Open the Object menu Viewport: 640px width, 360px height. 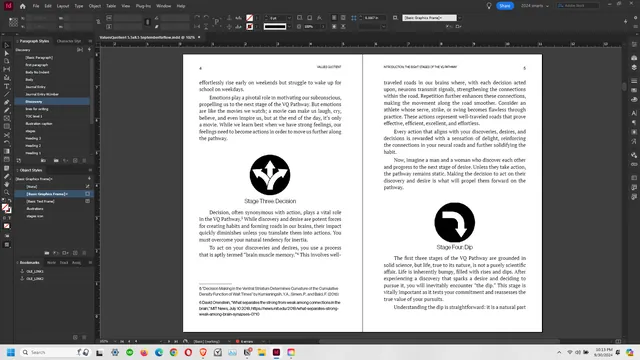pyautogui.click(x=95, y=6)
